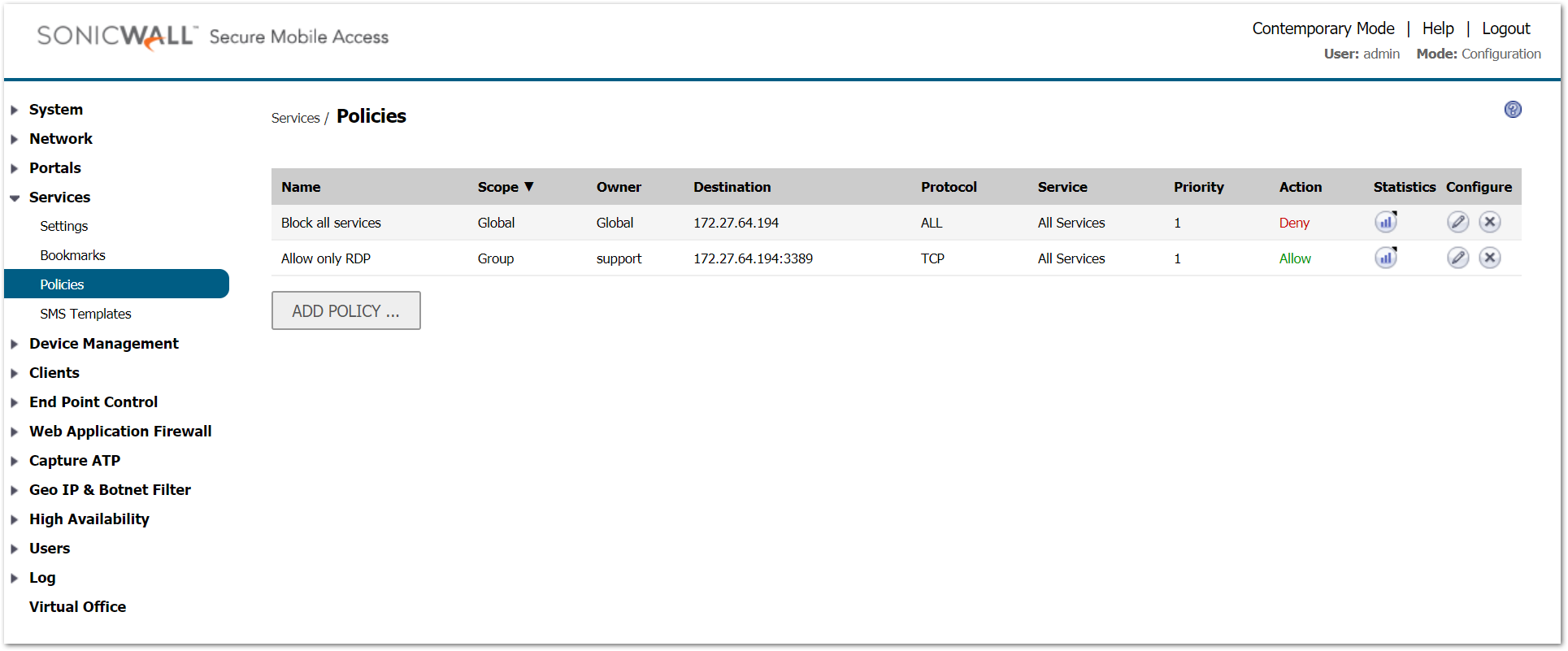Click the 'Mode: Configuration' status text

click(x=1479, y=54)
